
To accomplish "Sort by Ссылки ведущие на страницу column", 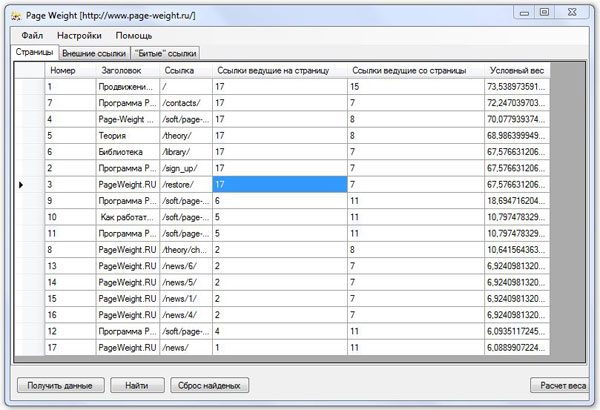I will pos(278,71).
